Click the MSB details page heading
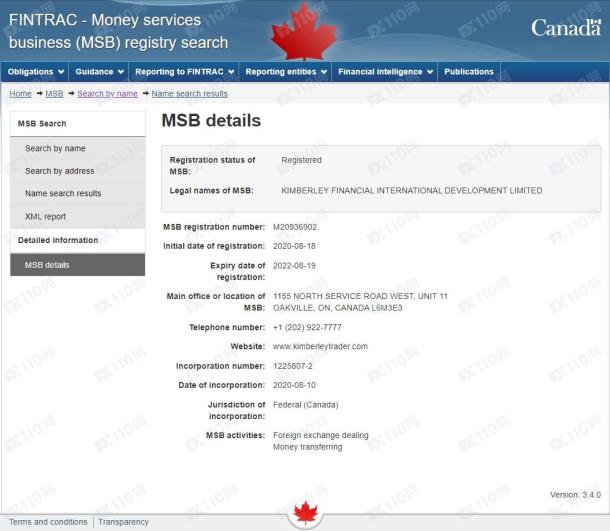Viewport: 610px width, 531px height. pyautogui.click(x=211, y=120)
